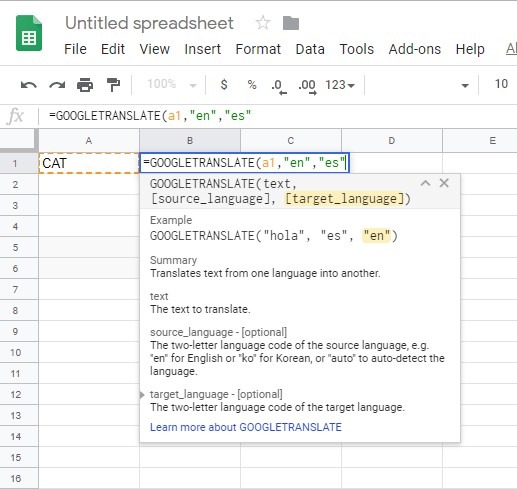Screen dimensions: 517x489
Task: Click the source_language - [optional] heading
Action: 218,332
